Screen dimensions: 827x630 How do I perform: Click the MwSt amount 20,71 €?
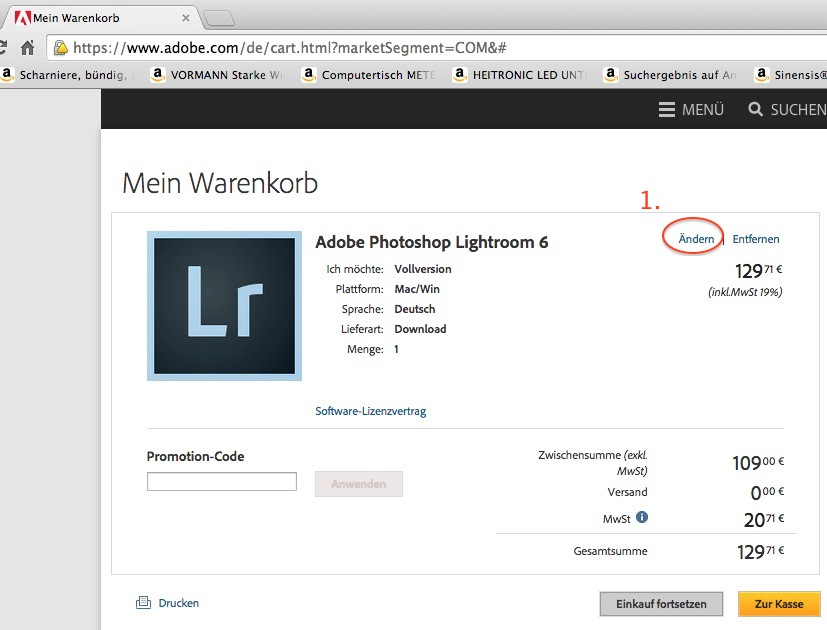click(x=764, y=520)
